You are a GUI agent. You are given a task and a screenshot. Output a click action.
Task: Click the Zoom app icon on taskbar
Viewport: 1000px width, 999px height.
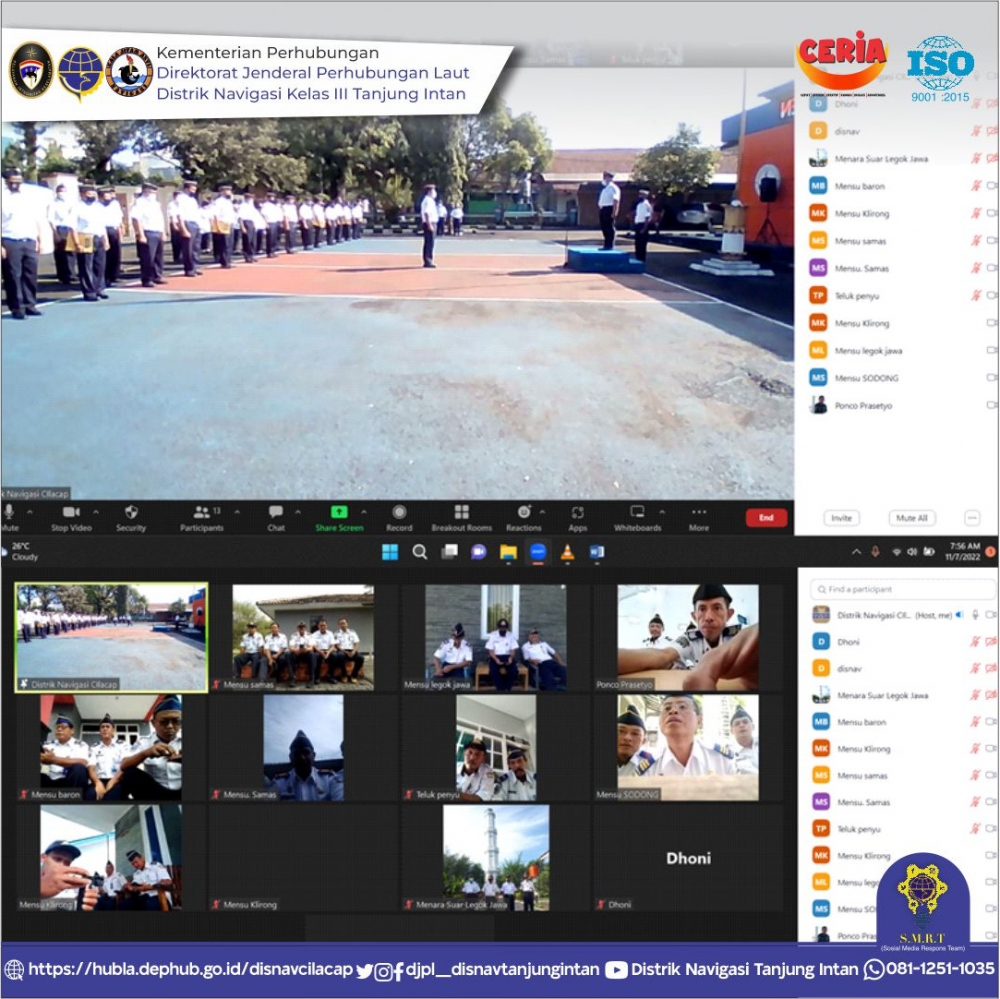pyautogui.click(x=538, y=552)
